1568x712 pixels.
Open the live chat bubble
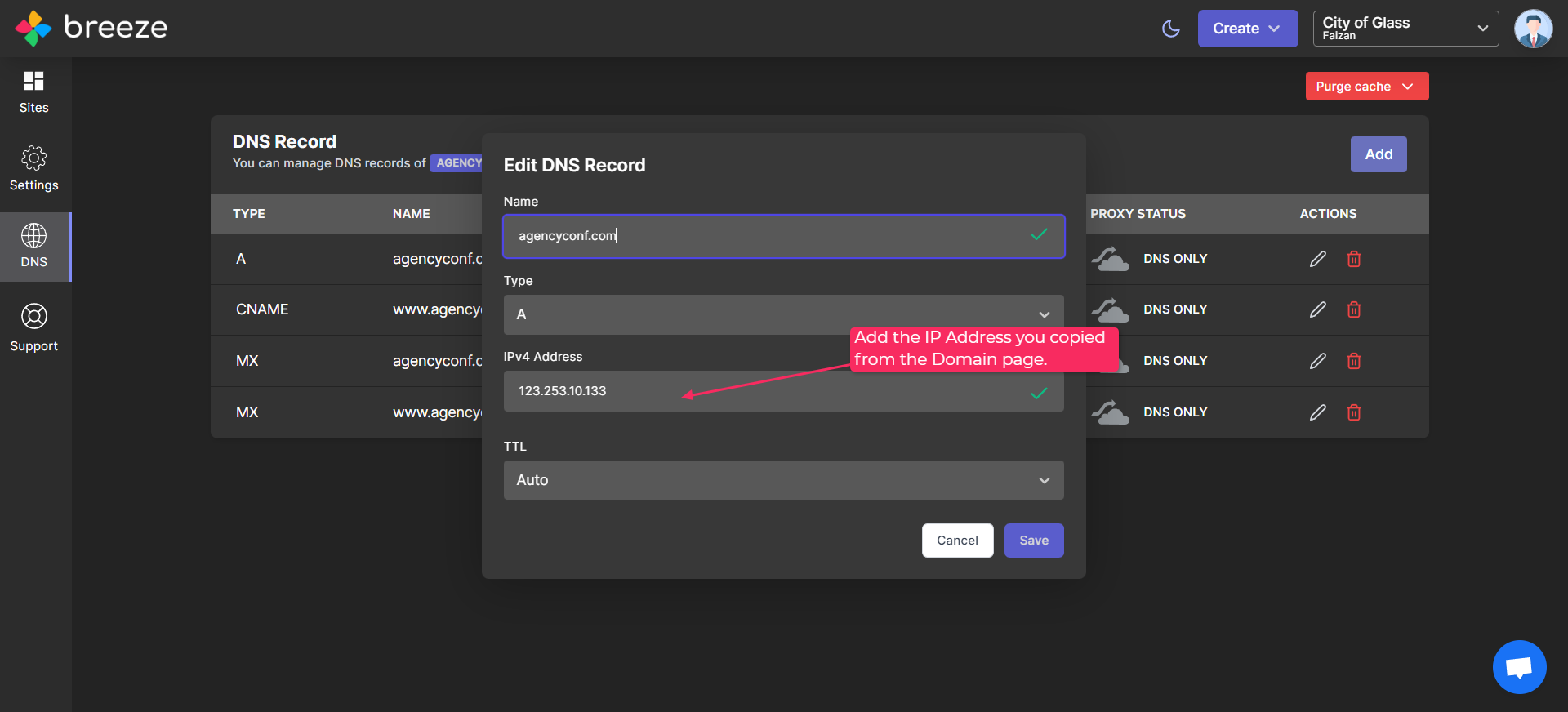[1519, 667]
